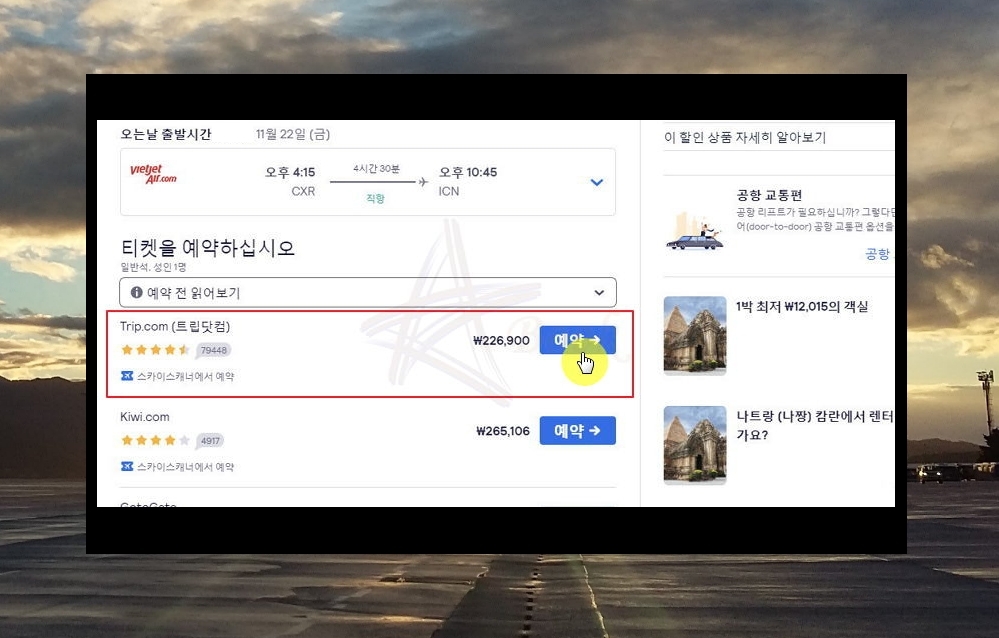The width and height of the screenshot is (999, 638).
Task: Click the 공항 교통편 heading
Action: (x=769, y=195)
